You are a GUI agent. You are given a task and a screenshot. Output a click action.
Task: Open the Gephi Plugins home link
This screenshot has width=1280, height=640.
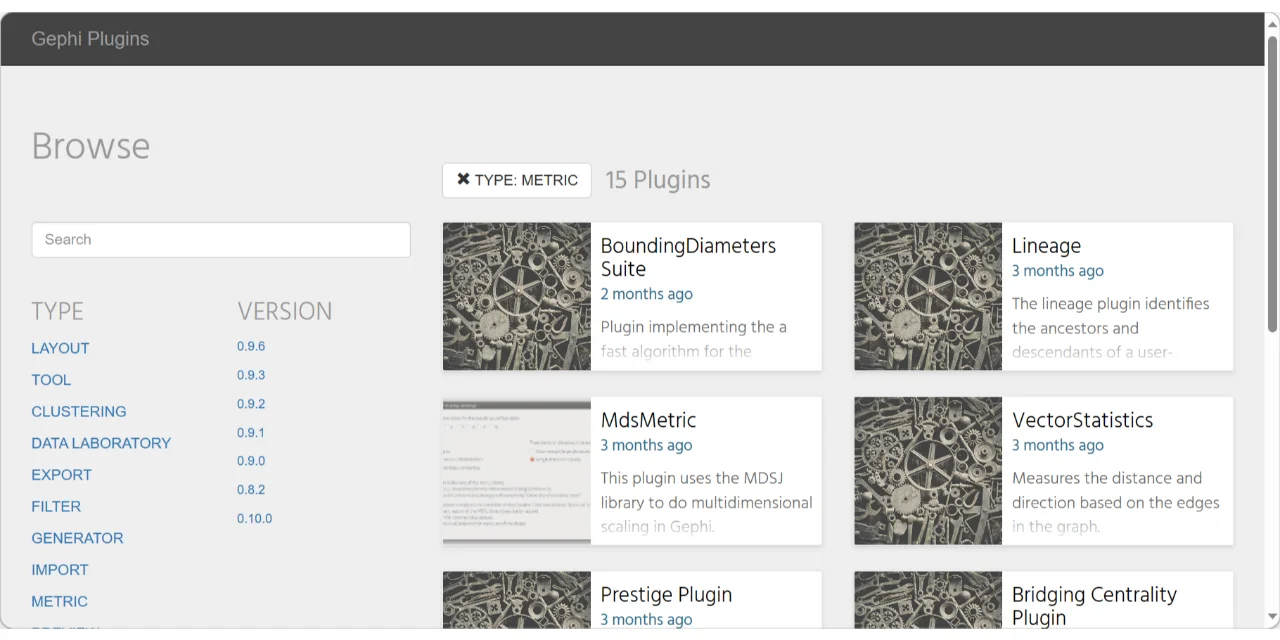(90, 39)
